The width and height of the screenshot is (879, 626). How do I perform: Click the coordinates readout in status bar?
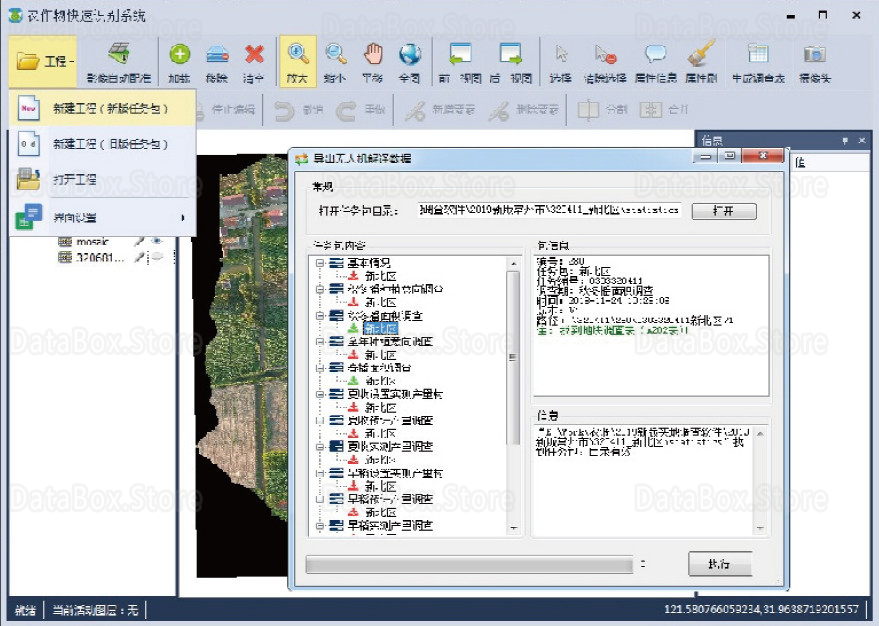(761, 609)
